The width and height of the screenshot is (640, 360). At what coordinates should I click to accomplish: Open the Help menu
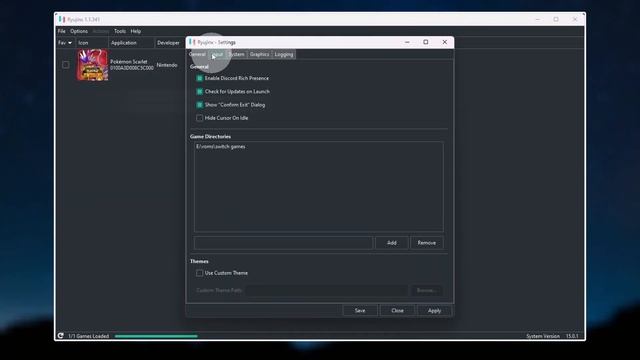(136, 31)
